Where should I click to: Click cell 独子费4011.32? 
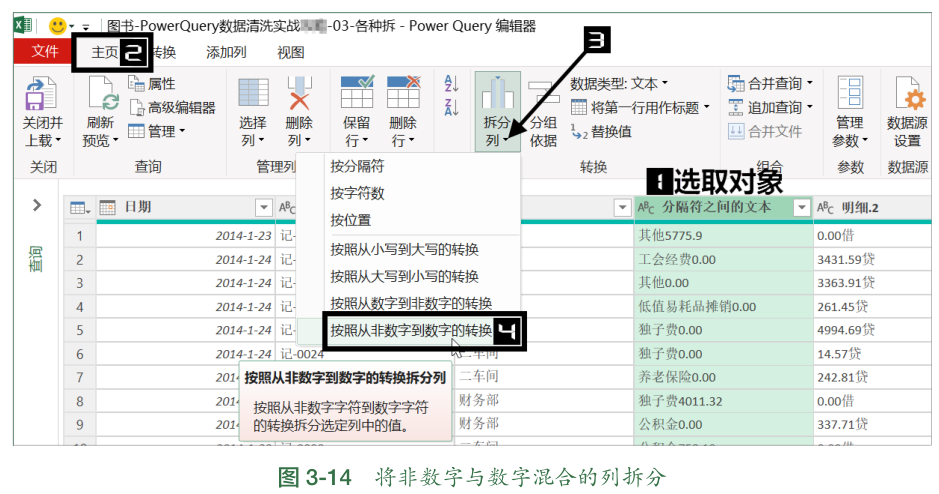[x=723, y=401]
